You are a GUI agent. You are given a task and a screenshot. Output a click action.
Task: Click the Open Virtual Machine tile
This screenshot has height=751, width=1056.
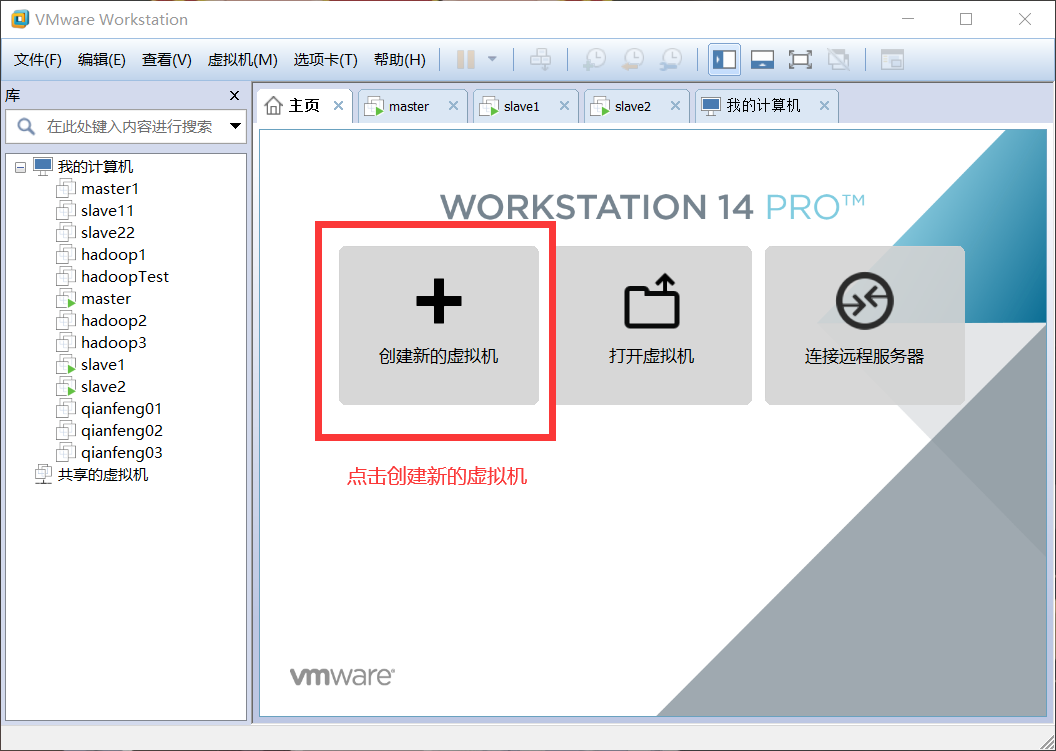[652, 325]
